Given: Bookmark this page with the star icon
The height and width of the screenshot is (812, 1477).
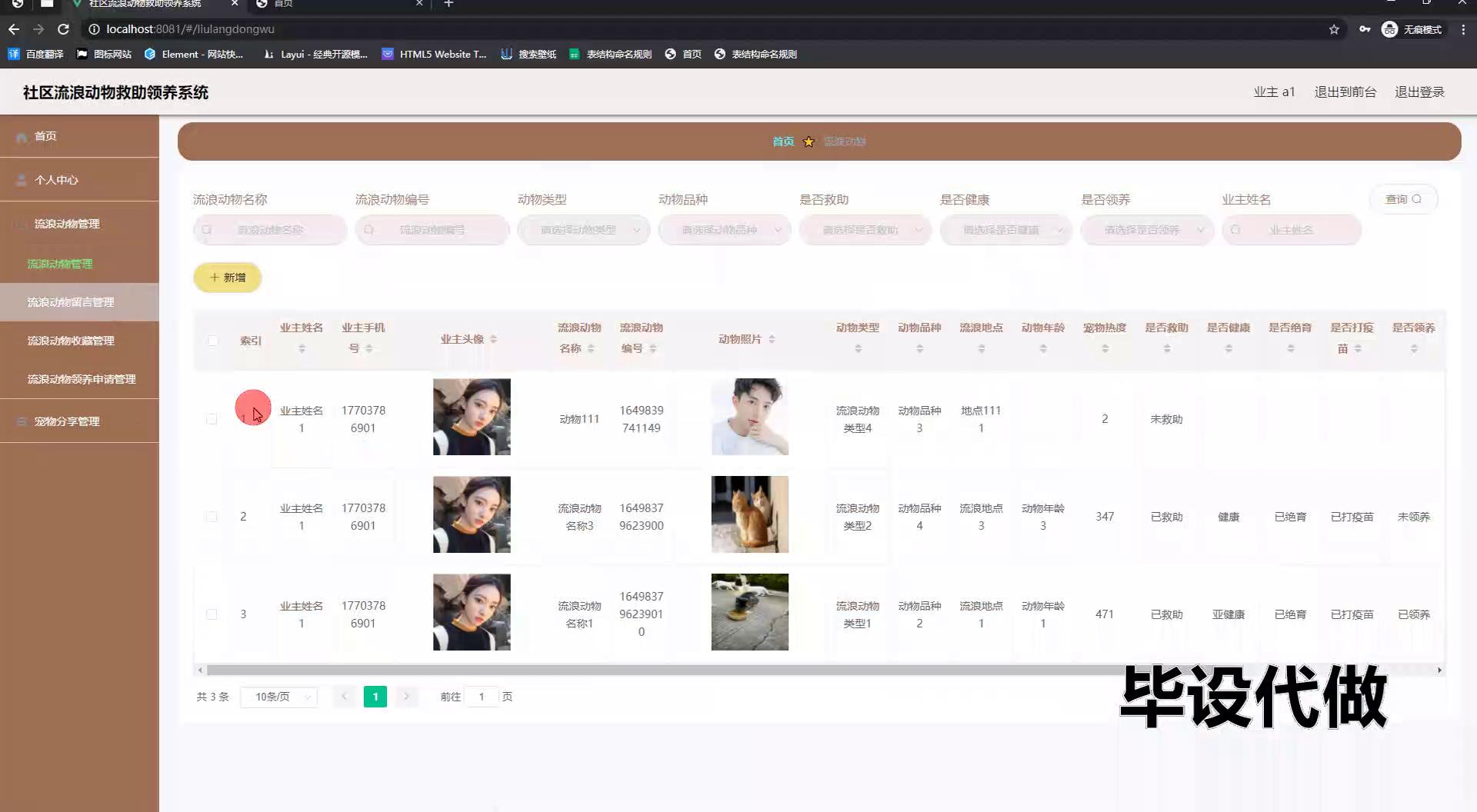Looking at the screenshot, I should point(1334,29).
